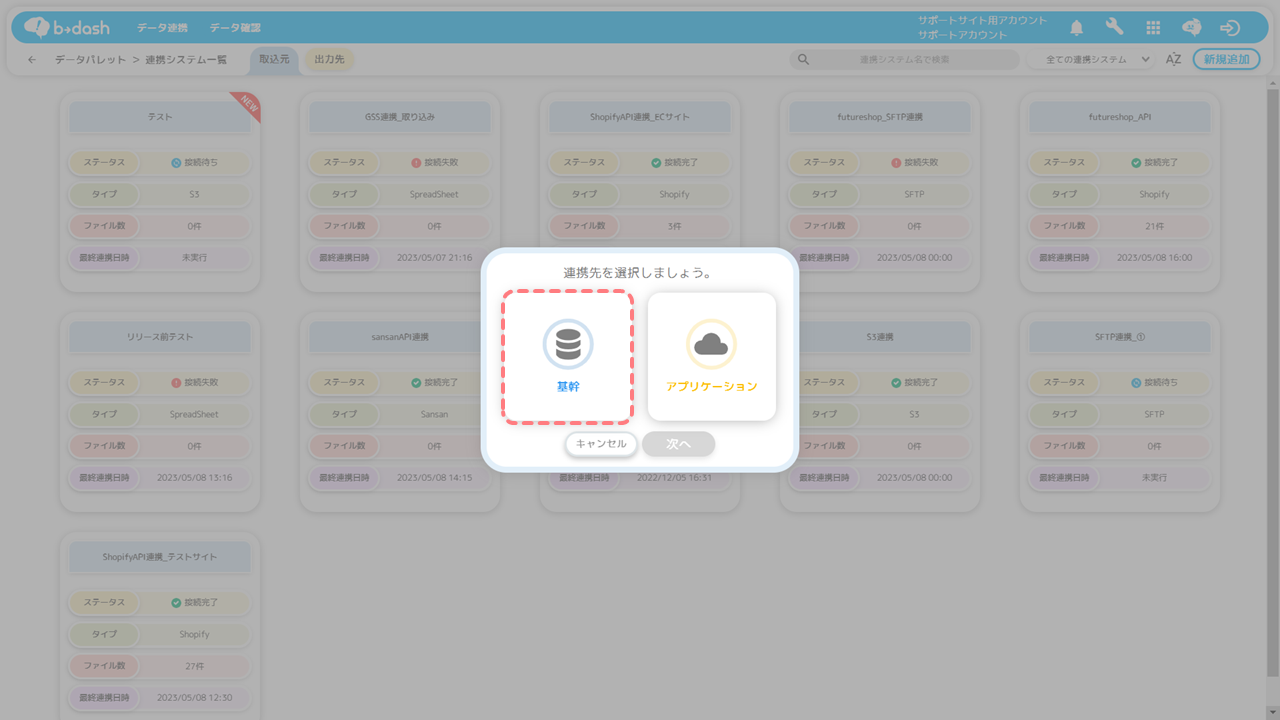
Task: Toggle the AZ sort order icon
Action: 1174,60
